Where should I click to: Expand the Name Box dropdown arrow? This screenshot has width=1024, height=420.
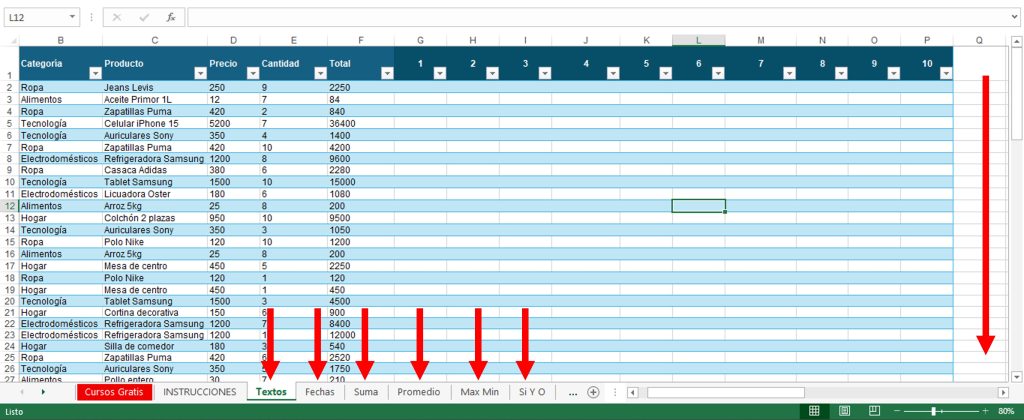point(72,17)
